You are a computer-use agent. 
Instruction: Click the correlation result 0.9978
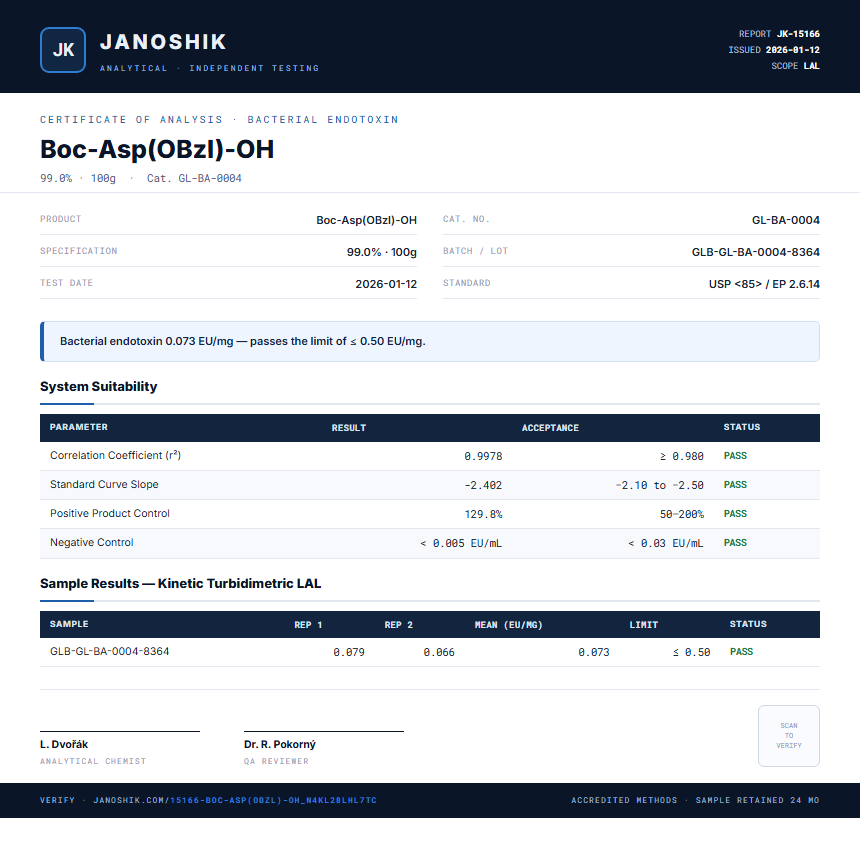point(483,456)
